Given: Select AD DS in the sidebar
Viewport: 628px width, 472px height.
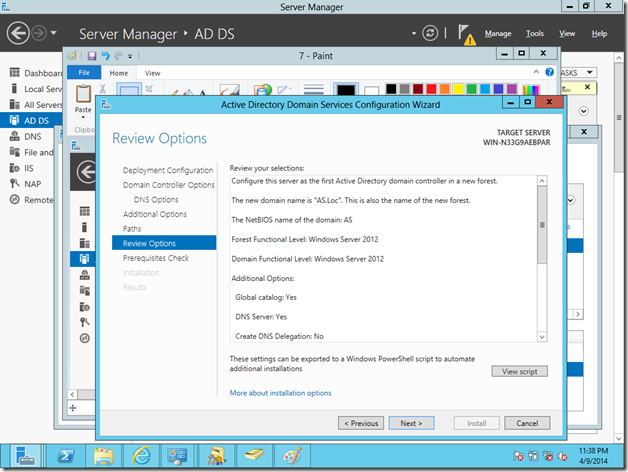Looking at the screenshot, I should (31, 121).
